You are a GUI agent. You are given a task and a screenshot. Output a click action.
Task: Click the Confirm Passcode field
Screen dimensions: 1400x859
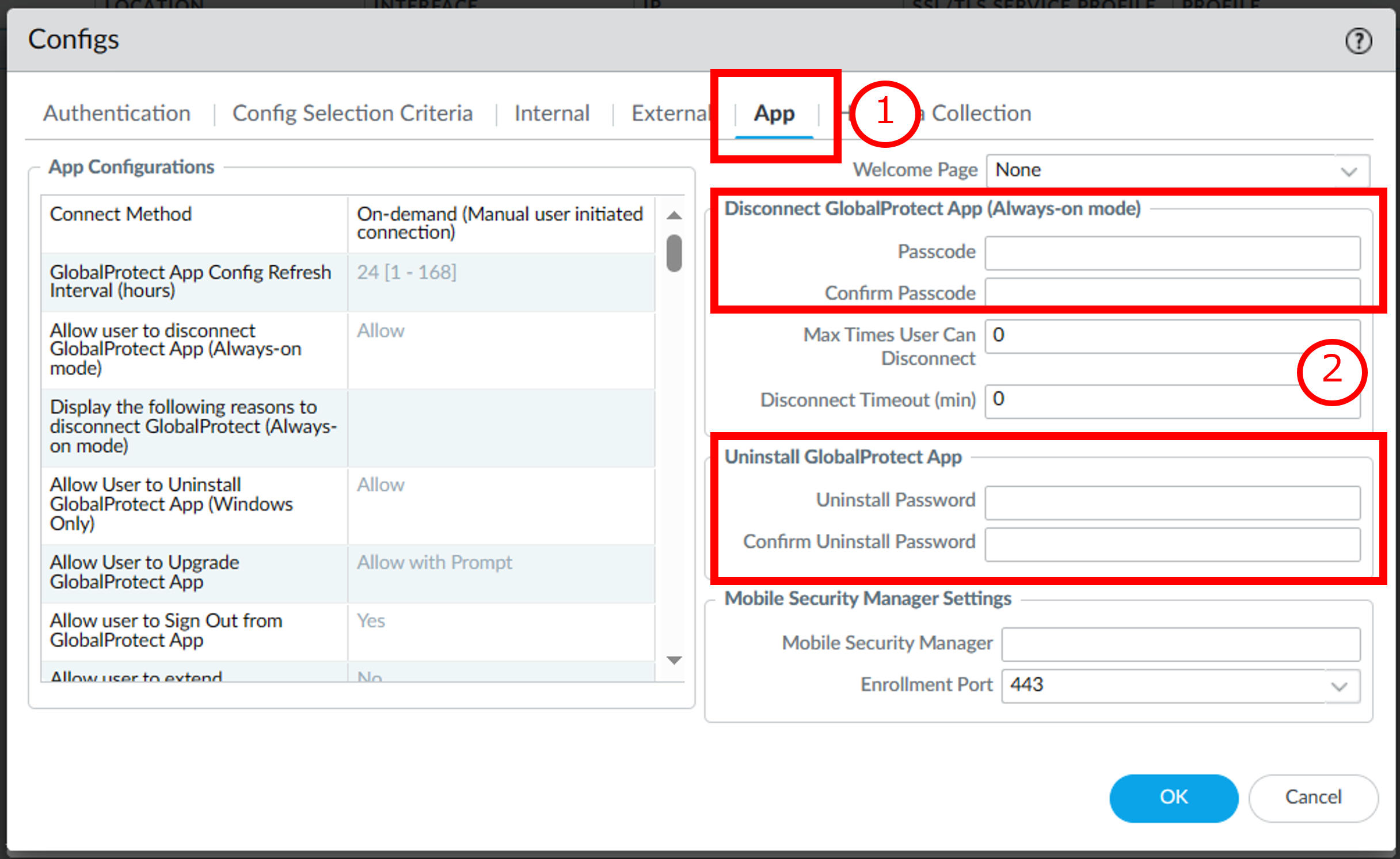pyautogui.click(x=1172, y=292)
